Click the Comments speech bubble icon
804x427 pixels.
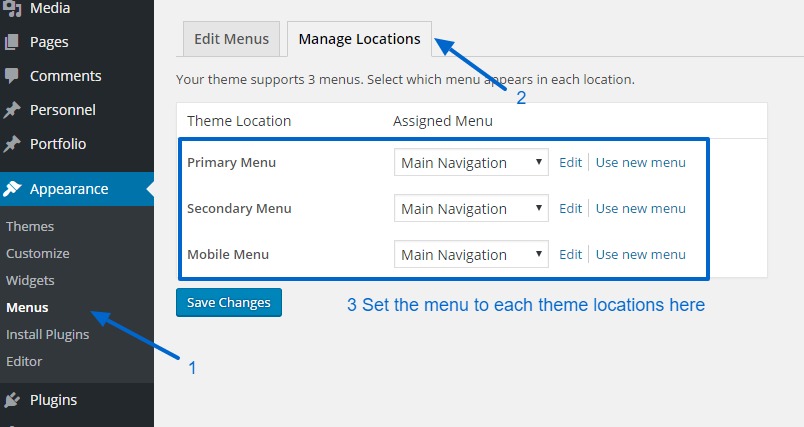pos(12,76)
